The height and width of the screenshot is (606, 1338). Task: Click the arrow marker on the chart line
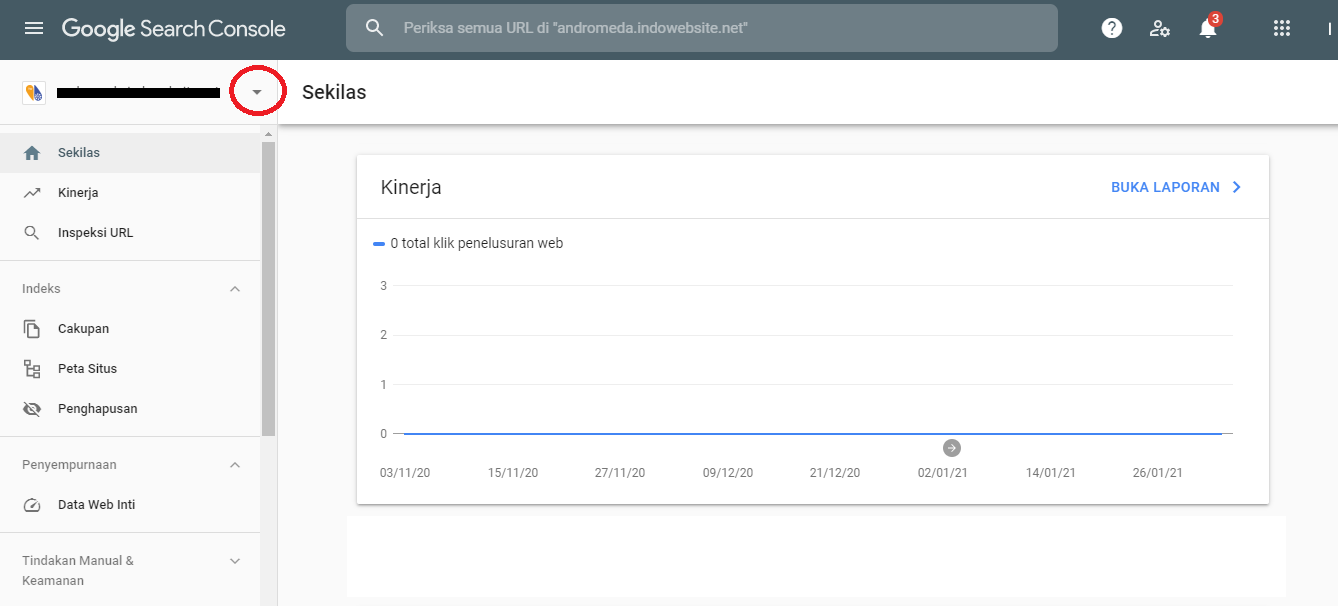click(951, 448)
